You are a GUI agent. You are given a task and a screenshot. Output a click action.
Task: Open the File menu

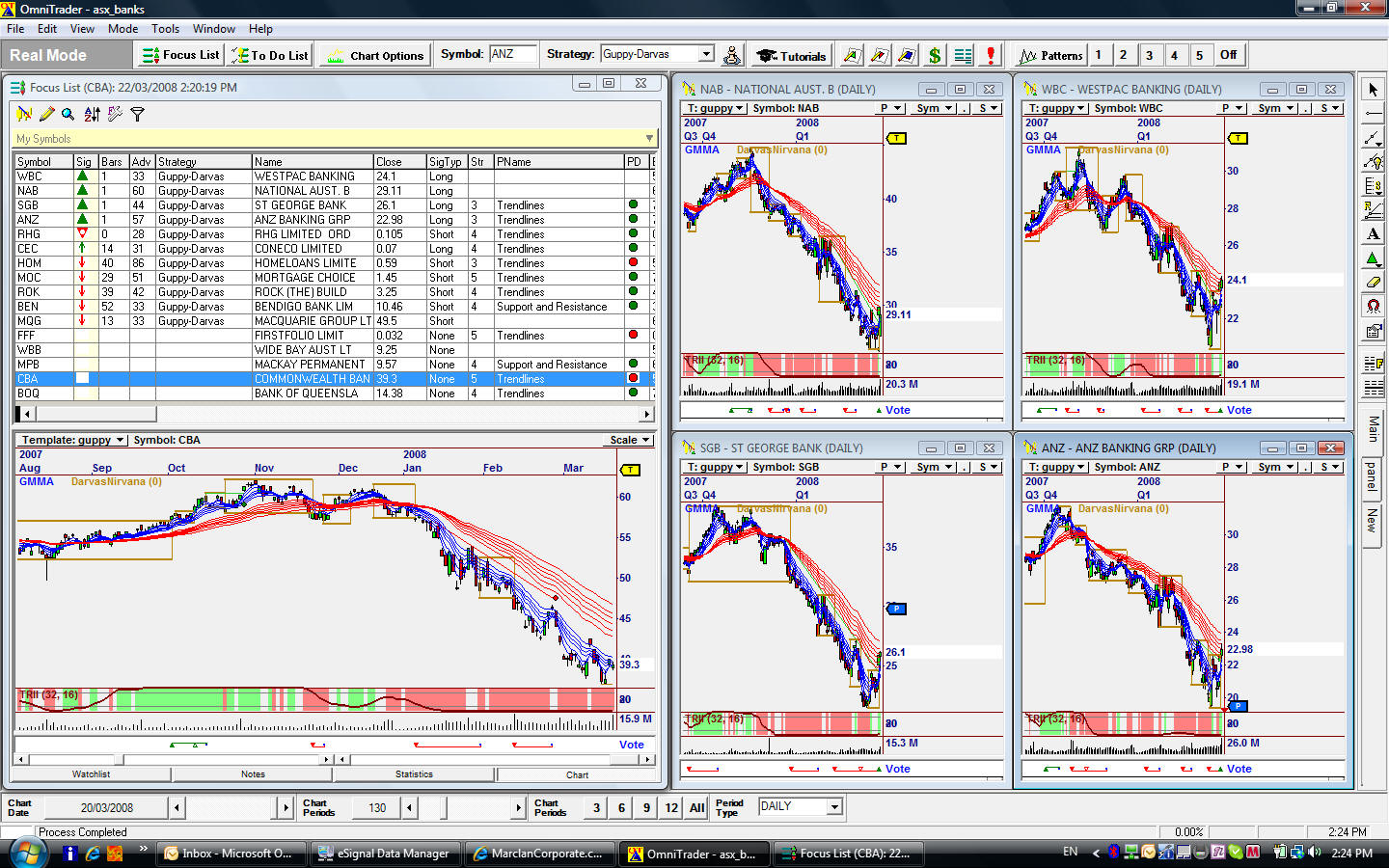[15, 29]
